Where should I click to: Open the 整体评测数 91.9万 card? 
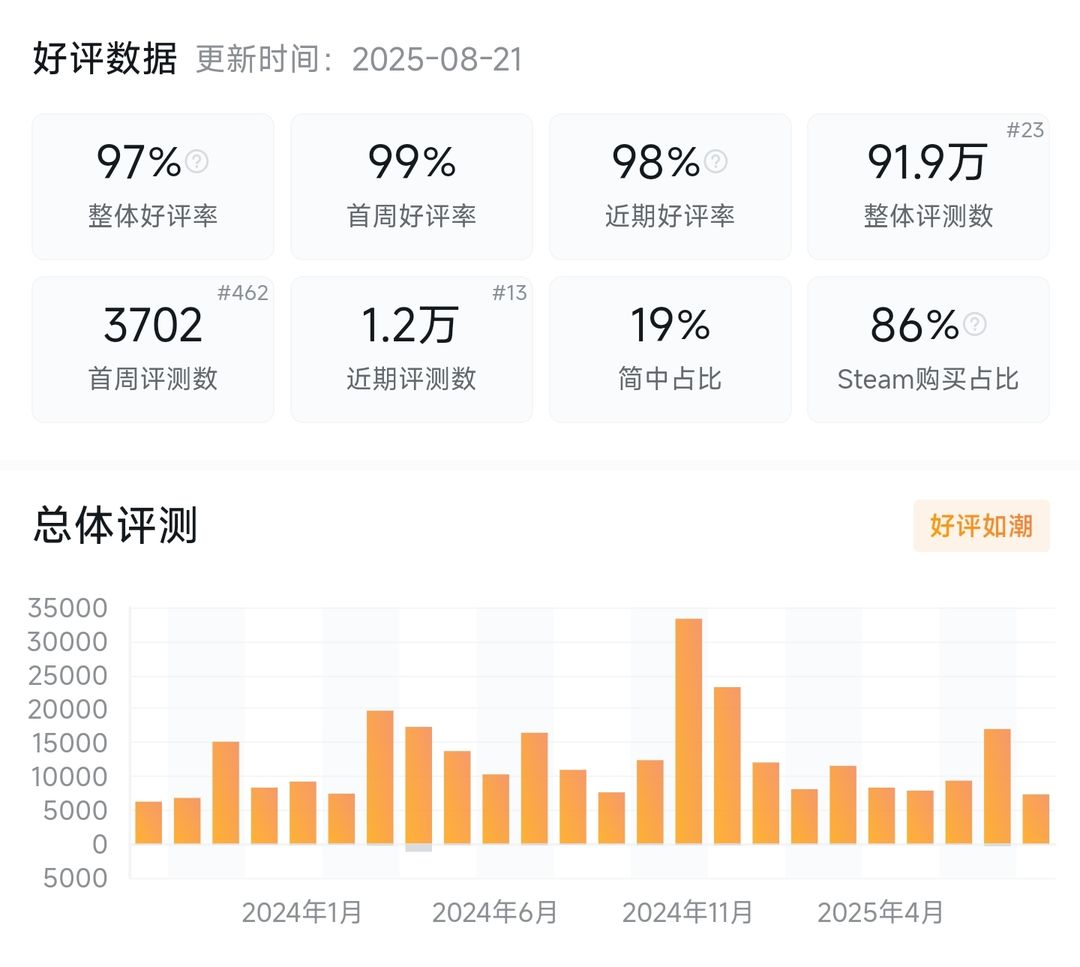[928, 187]
